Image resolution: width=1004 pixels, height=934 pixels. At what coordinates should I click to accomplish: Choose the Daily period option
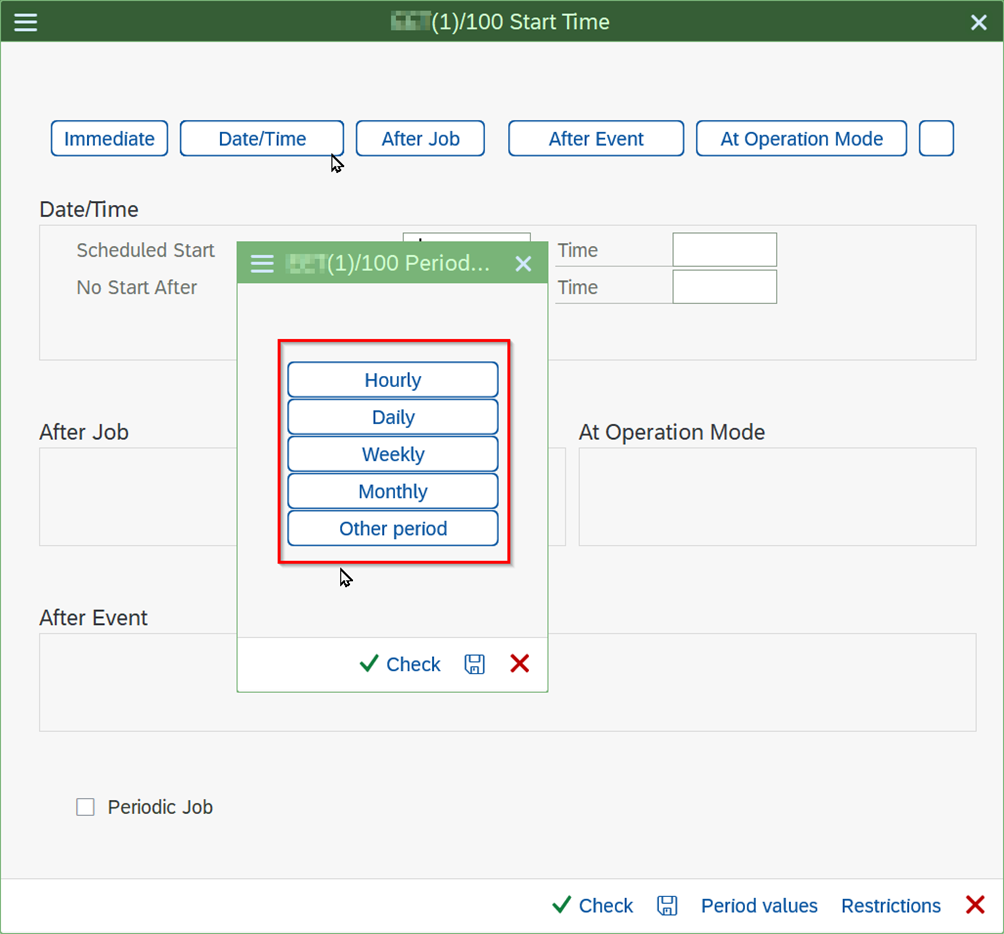pos(393,417)
